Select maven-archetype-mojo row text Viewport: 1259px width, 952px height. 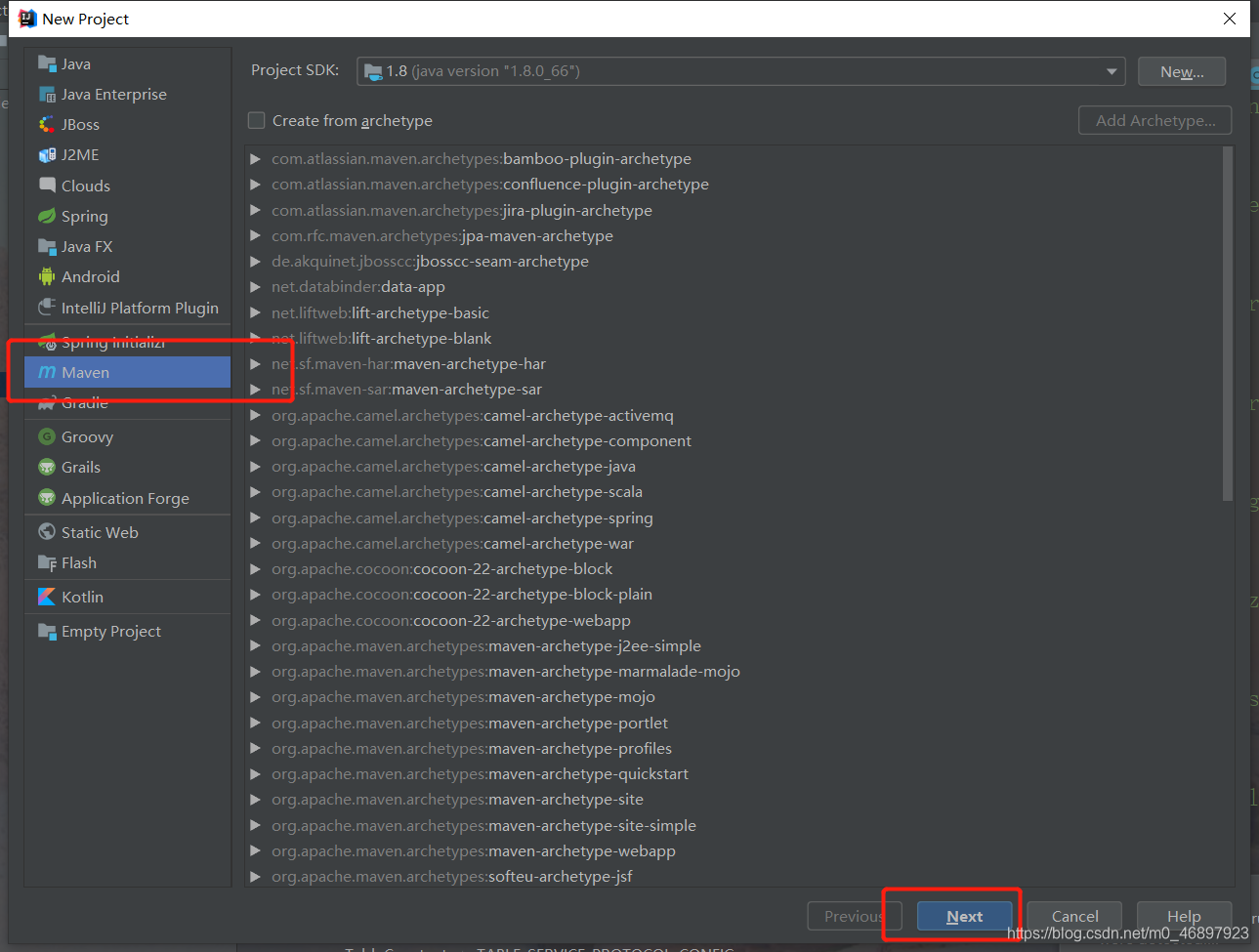[x=463, y=696]
